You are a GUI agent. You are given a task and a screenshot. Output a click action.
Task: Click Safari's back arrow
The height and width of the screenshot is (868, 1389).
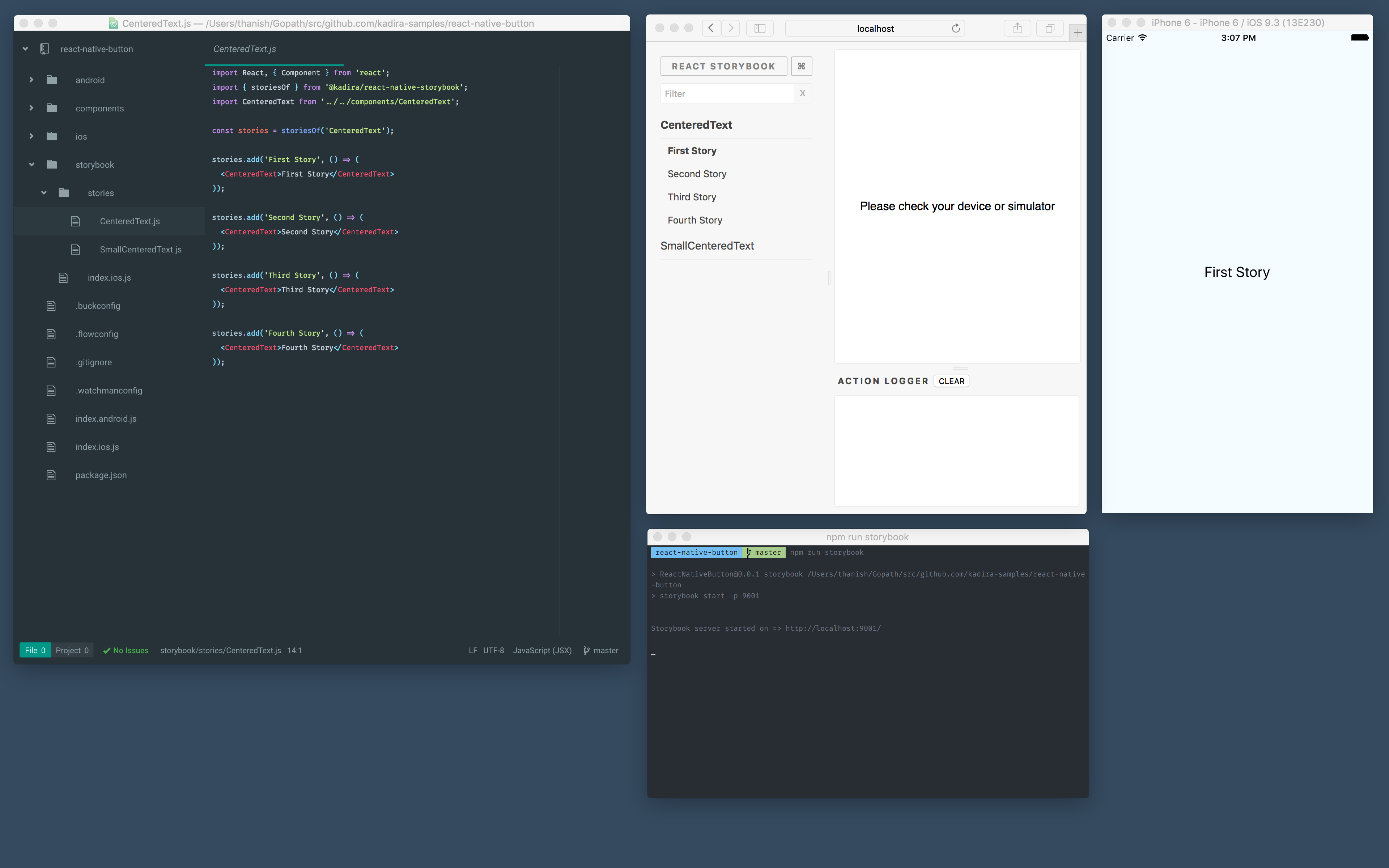pos(711,28)
